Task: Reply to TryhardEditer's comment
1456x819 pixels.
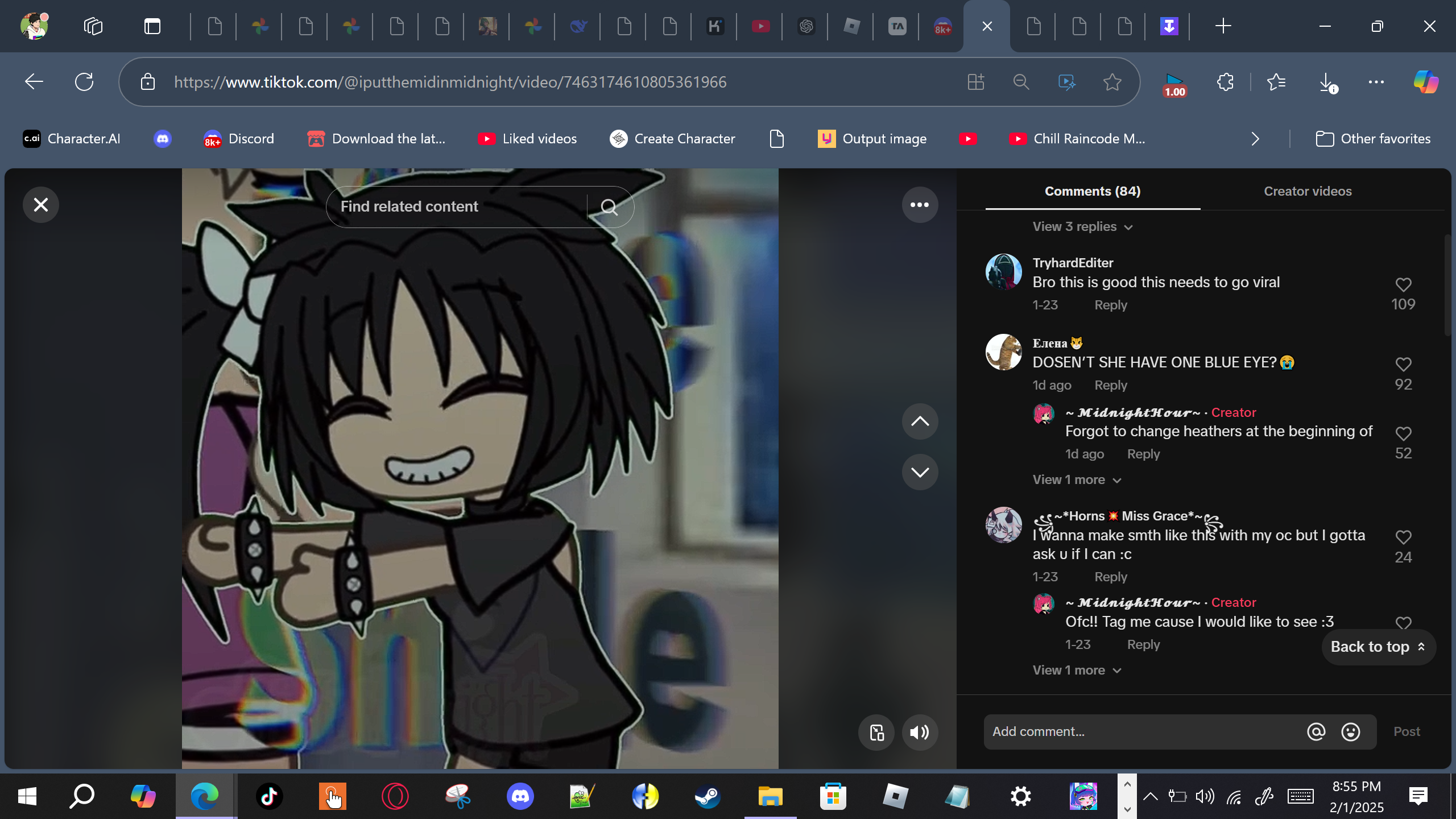Action: (1110, 305)
